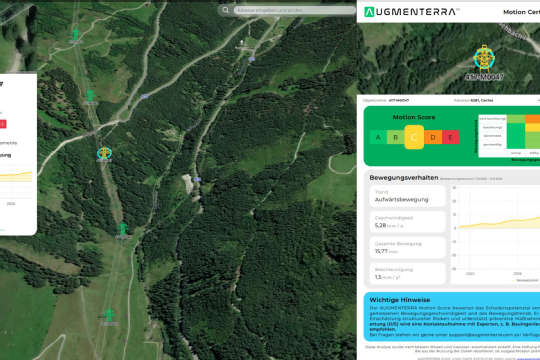Click the red score badge in left popup card

(x=3, y=124)
